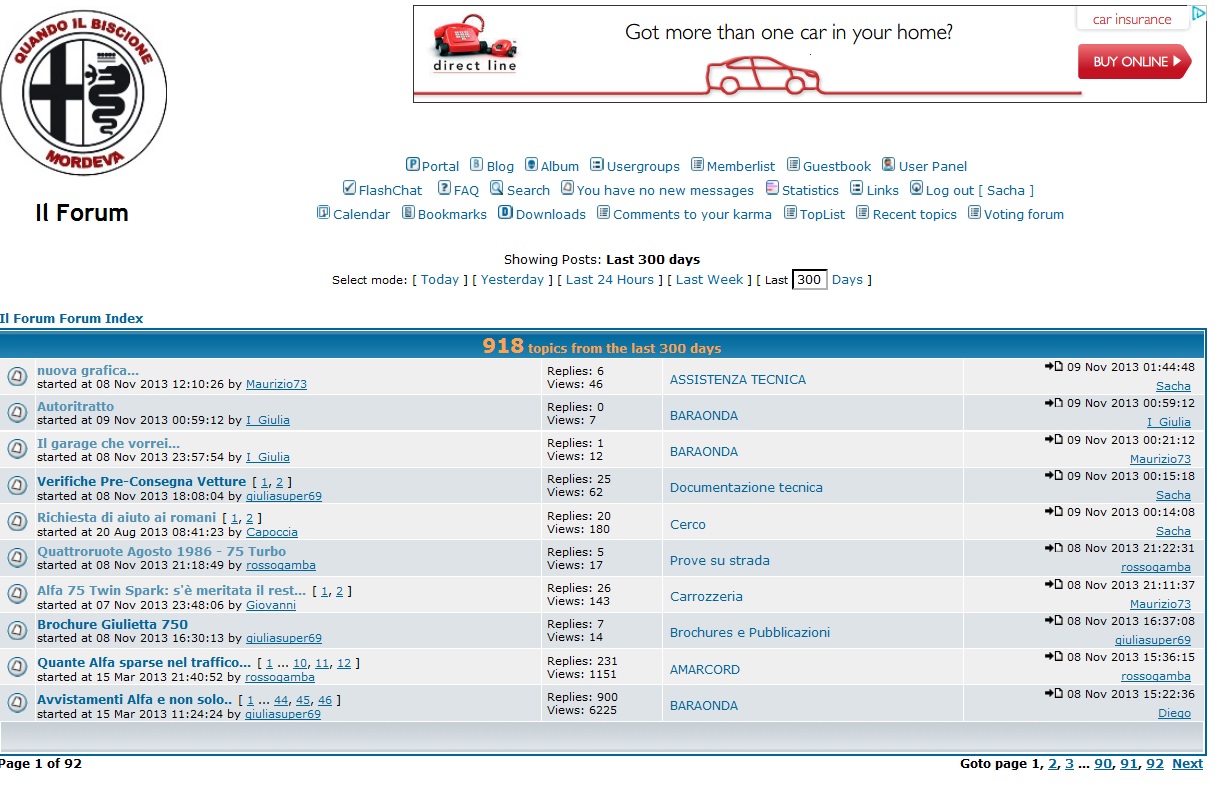1215x799 pixels.
Task: Click the new messages icon
Action: [x=567, y=188]
